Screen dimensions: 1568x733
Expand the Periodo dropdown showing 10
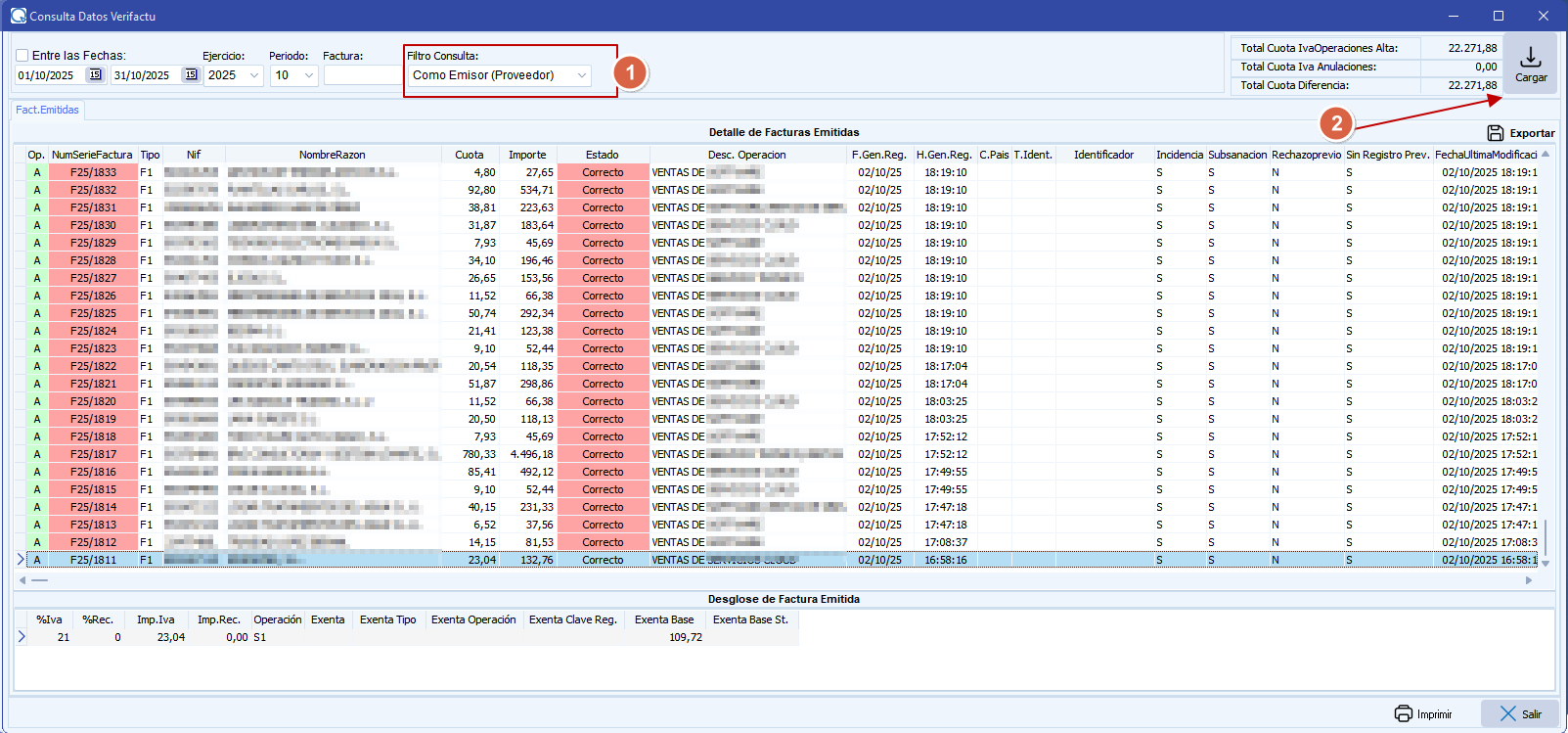[x=309, y=75]
